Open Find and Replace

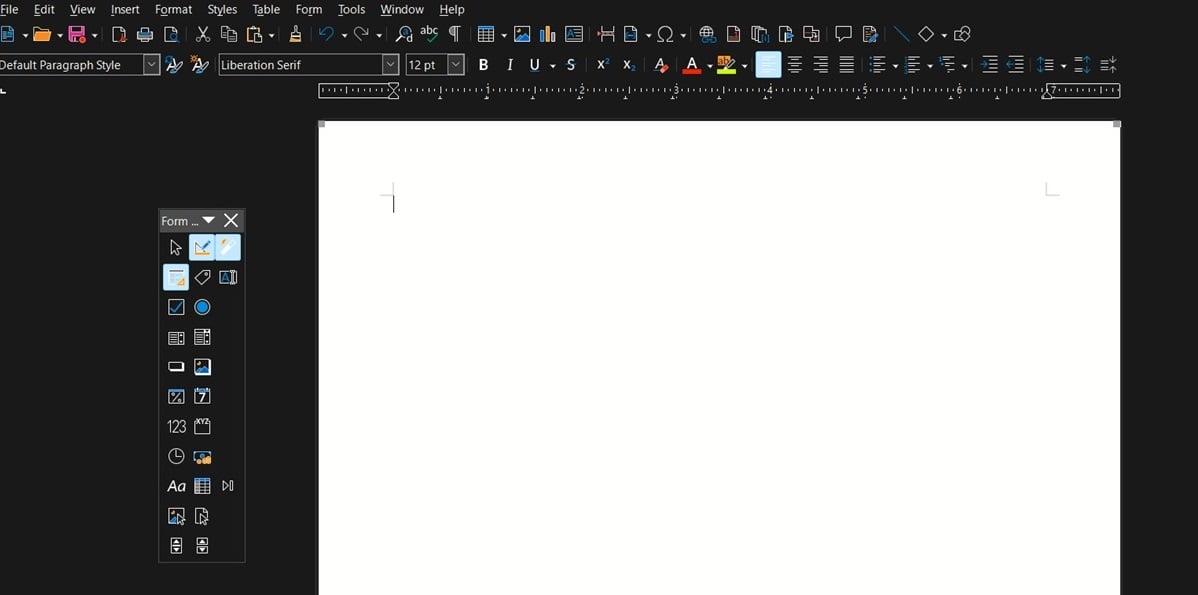(404, 34)
